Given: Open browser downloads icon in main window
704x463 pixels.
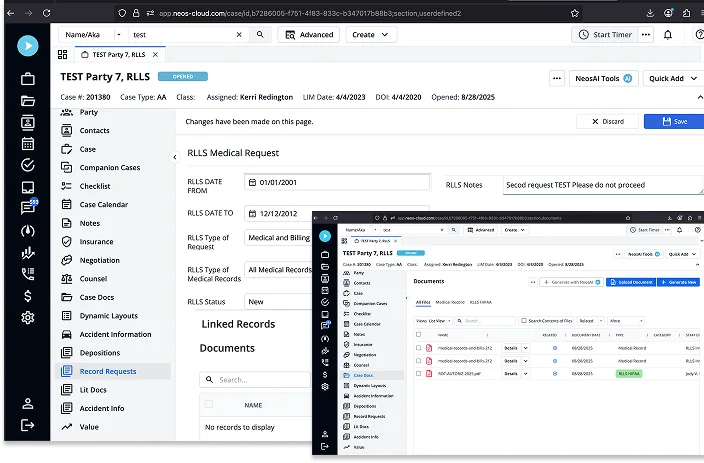Looking at the screenshot, I should (x=650, y=13).
